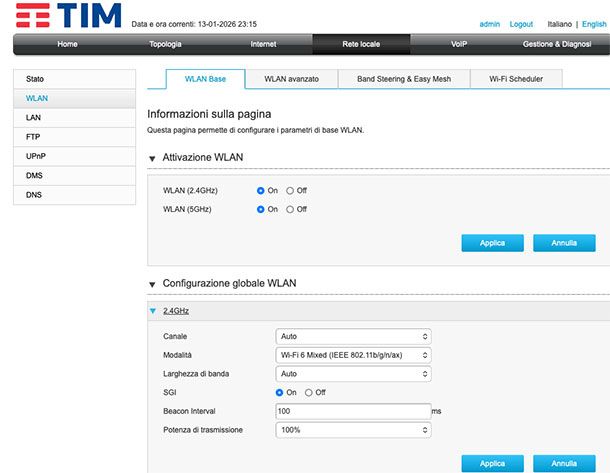Select DMS in the sidebar
Viewport: 610px width, 473px height.
click(74, 175)
